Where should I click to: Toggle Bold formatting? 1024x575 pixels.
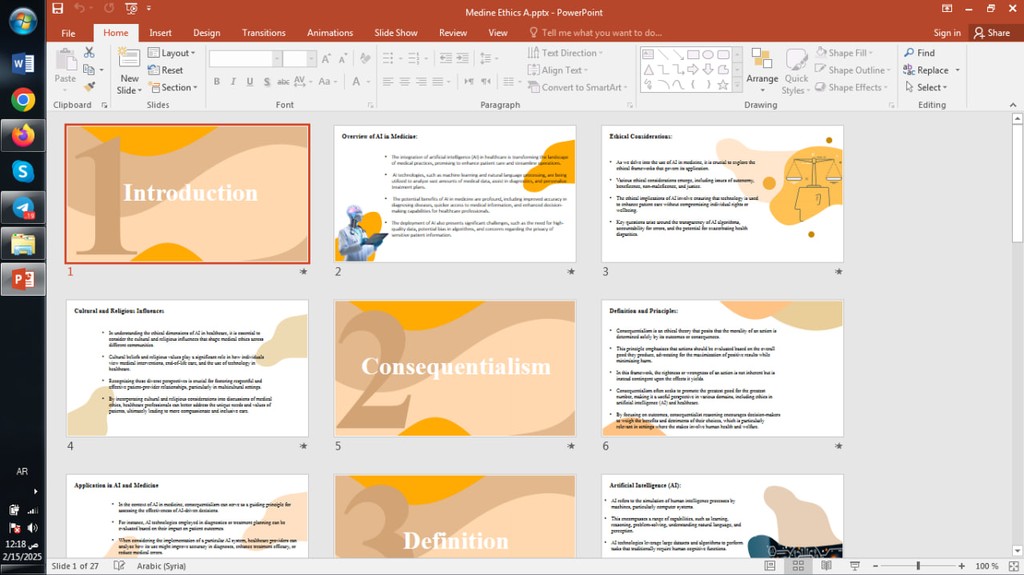pyautogui.click(x=216, y=82)
